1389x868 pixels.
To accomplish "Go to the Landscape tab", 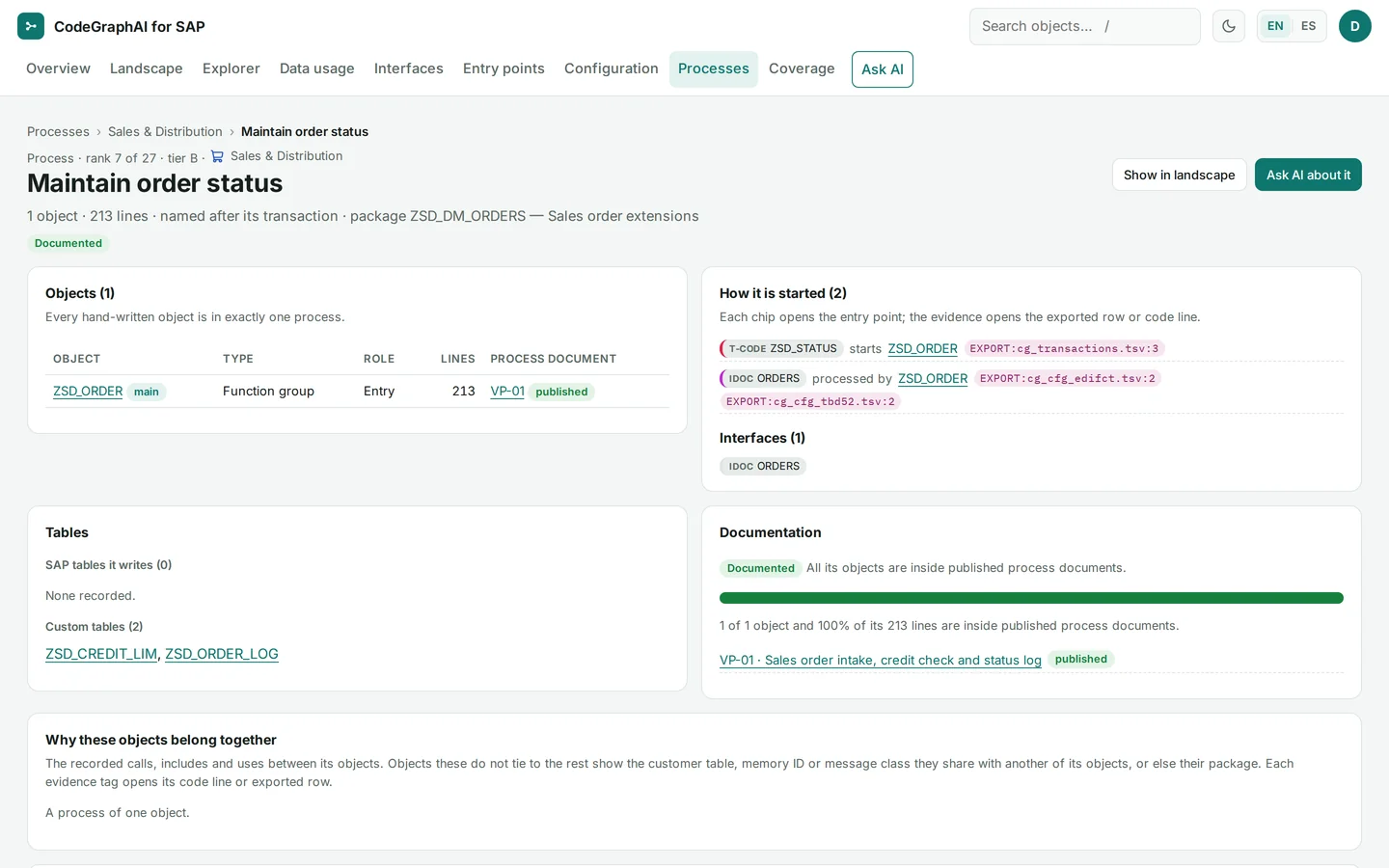I will [x=147, y=68].
